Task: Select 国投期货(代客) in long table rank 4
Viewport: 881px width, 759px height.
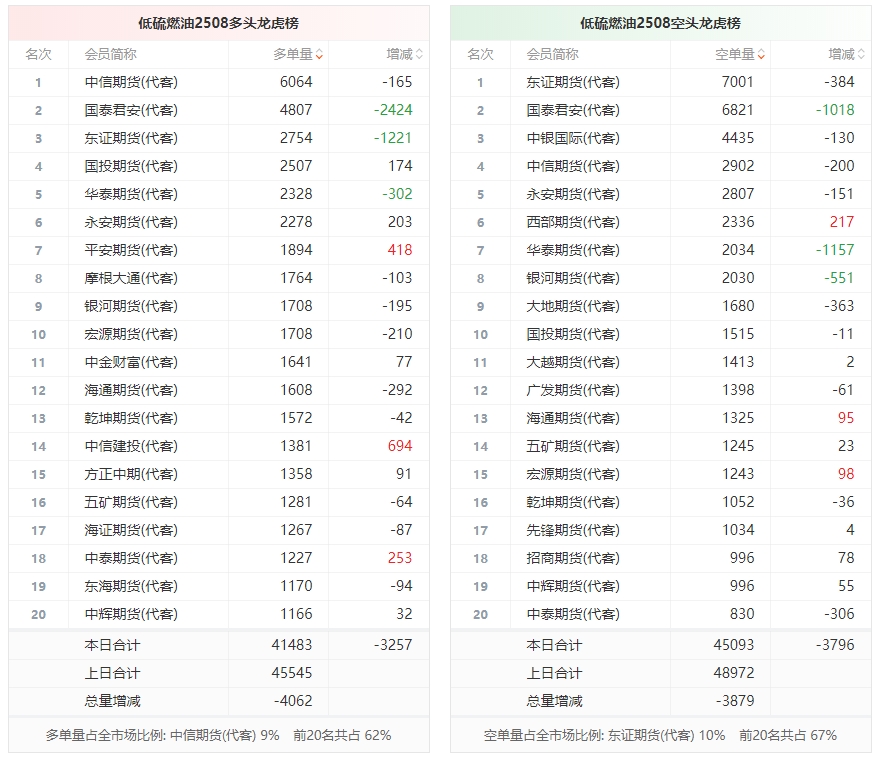Action: click(x=131, y=166)
